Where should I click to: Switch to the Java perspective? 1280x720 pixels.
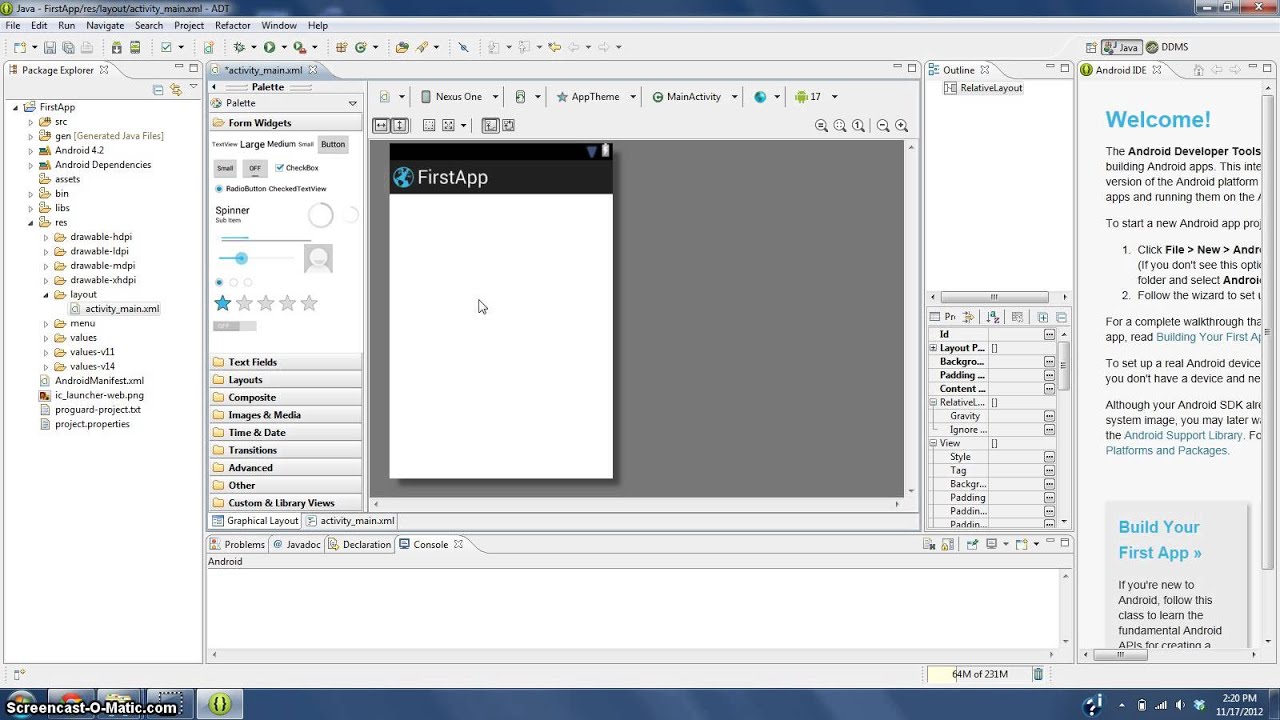click(1121, 47)
